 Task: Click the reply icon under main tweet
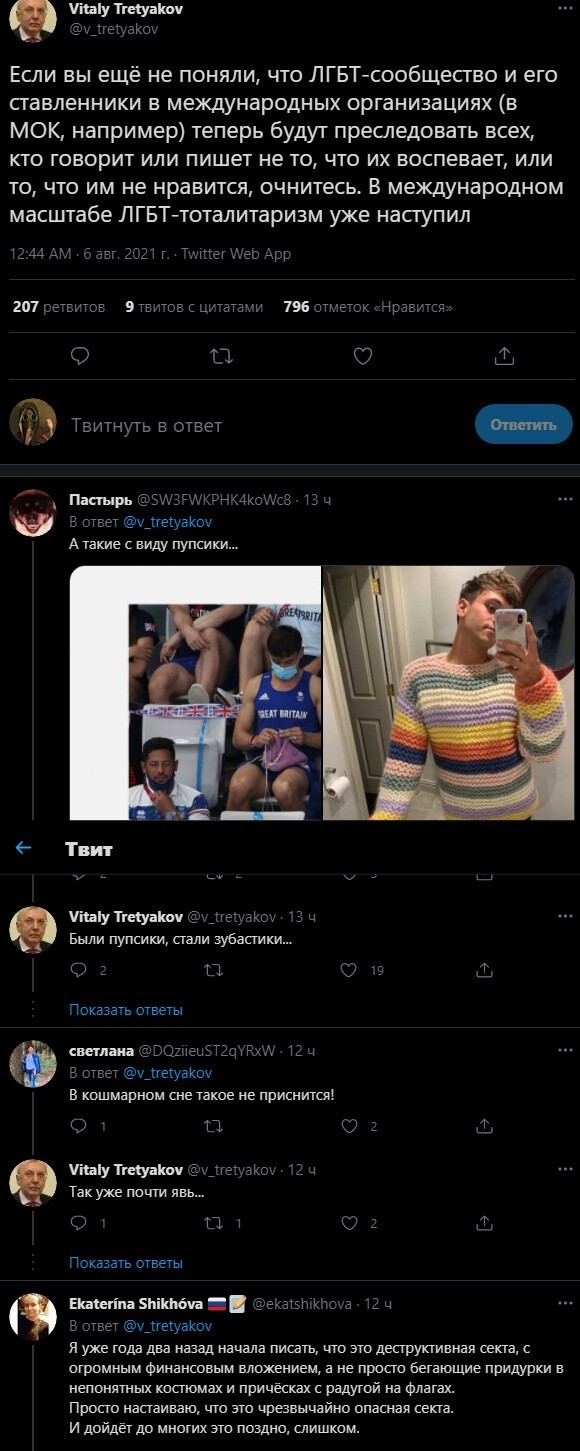tap(82, 356)
